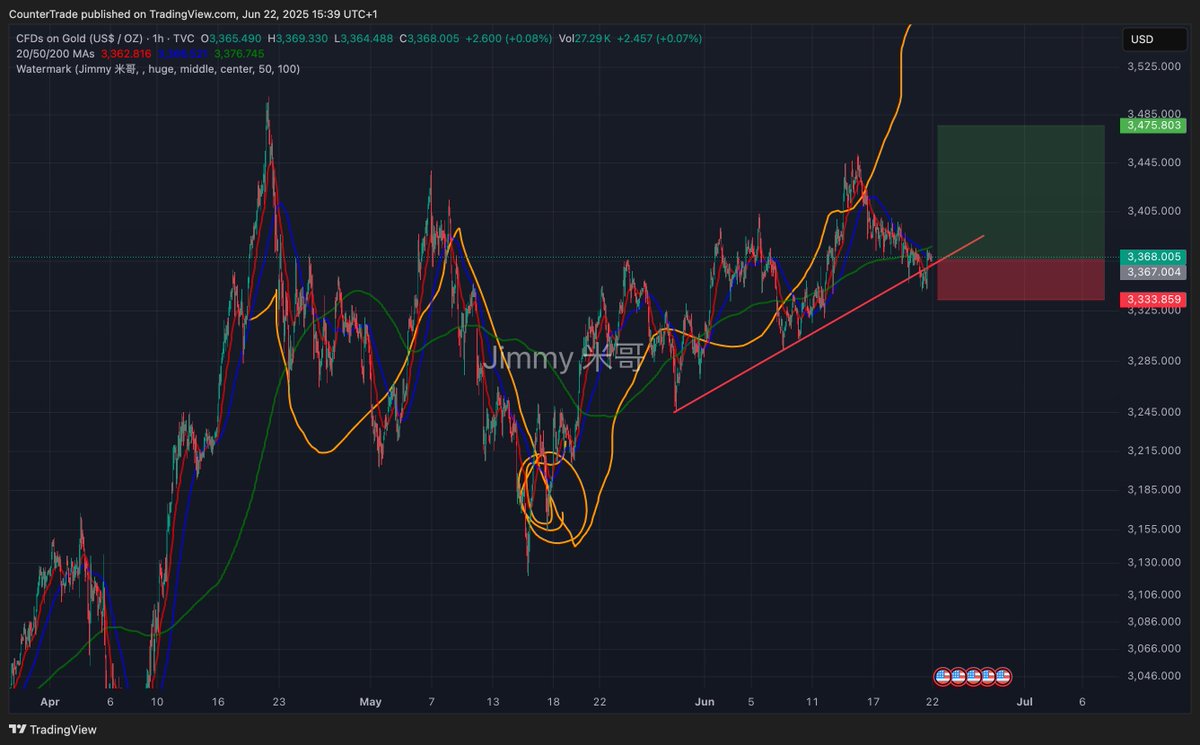Click date label 17 on time axis
The image size is (1200, 745).
click(x=873, y=702)
